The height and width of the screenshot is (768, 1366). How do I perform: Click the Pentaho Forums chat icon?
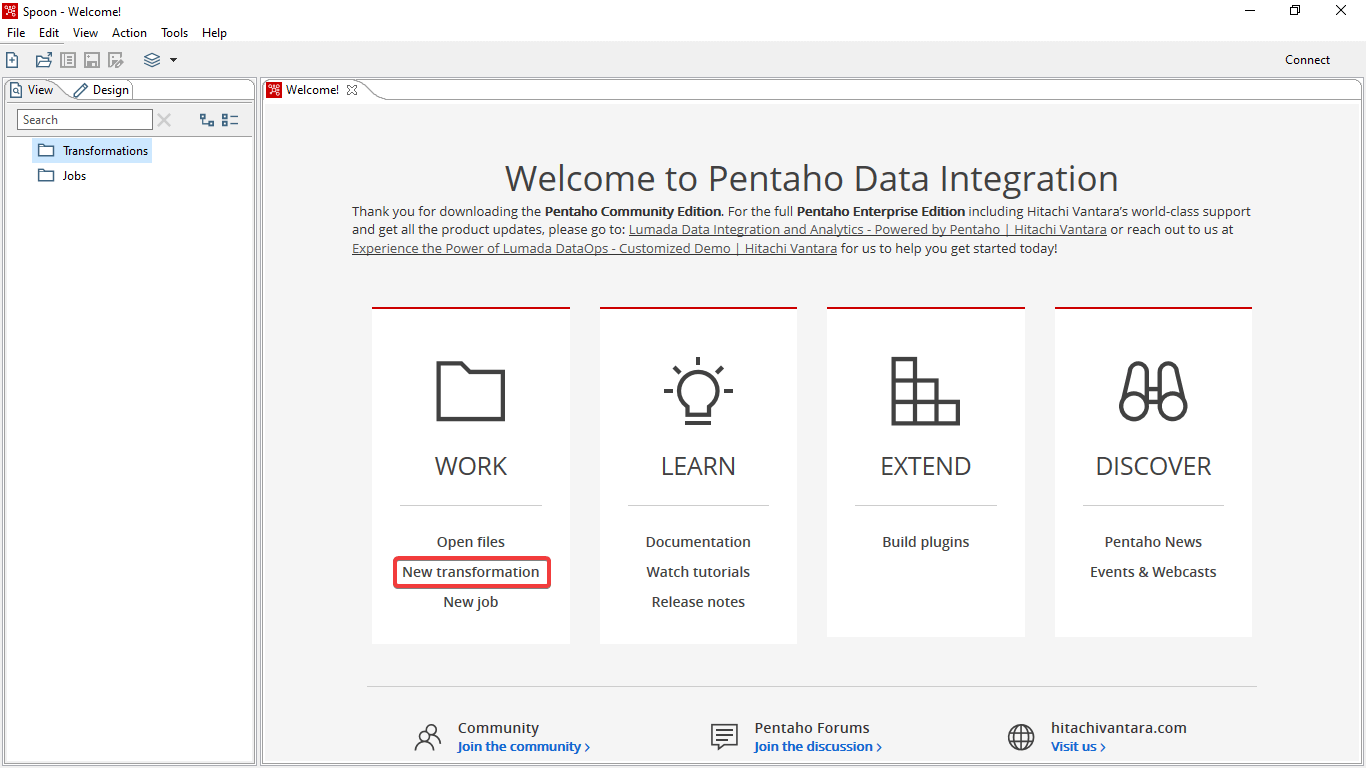[x=724, y=738]
